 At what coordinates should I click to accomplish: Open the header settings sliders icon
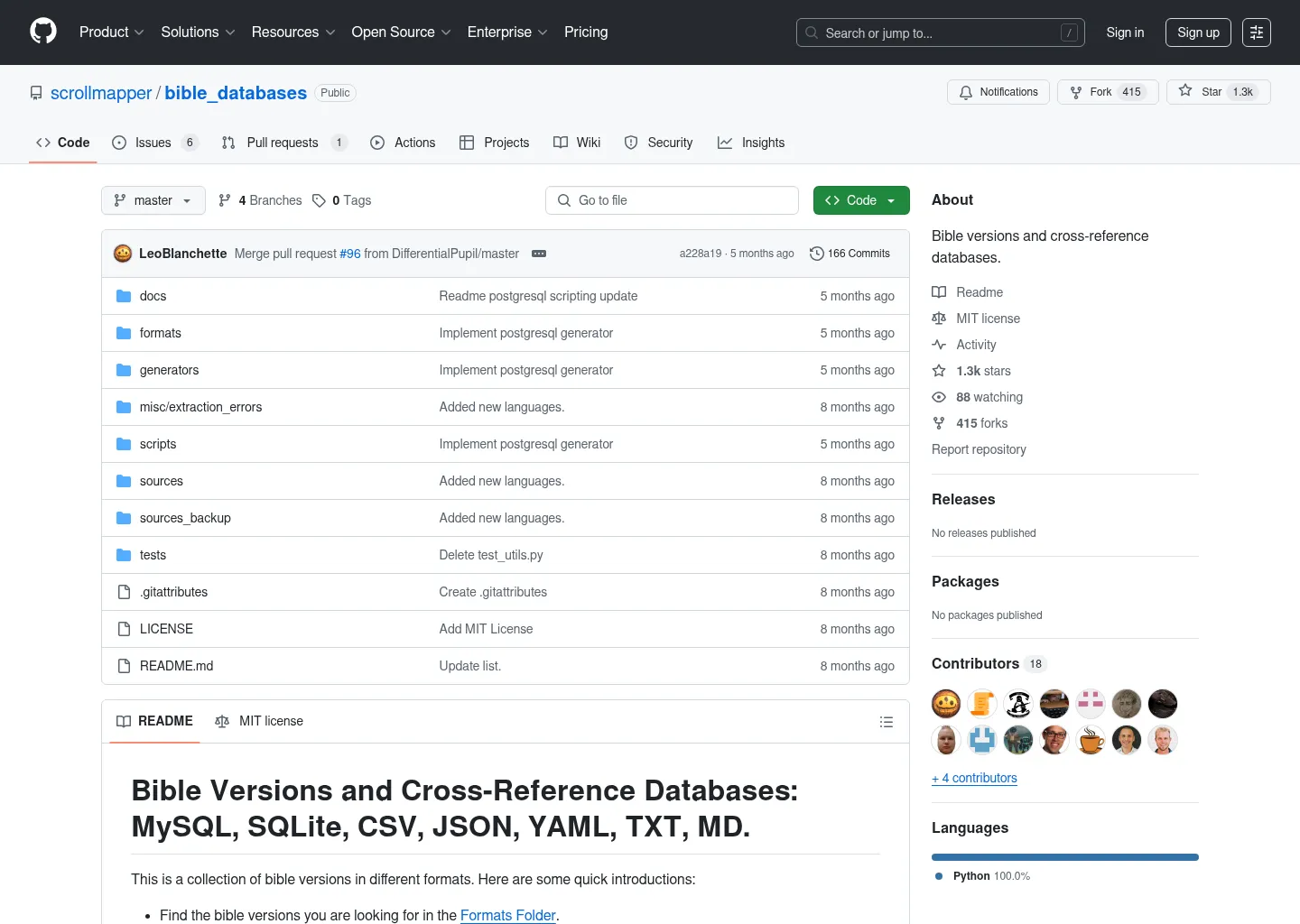coord(1256,32)
